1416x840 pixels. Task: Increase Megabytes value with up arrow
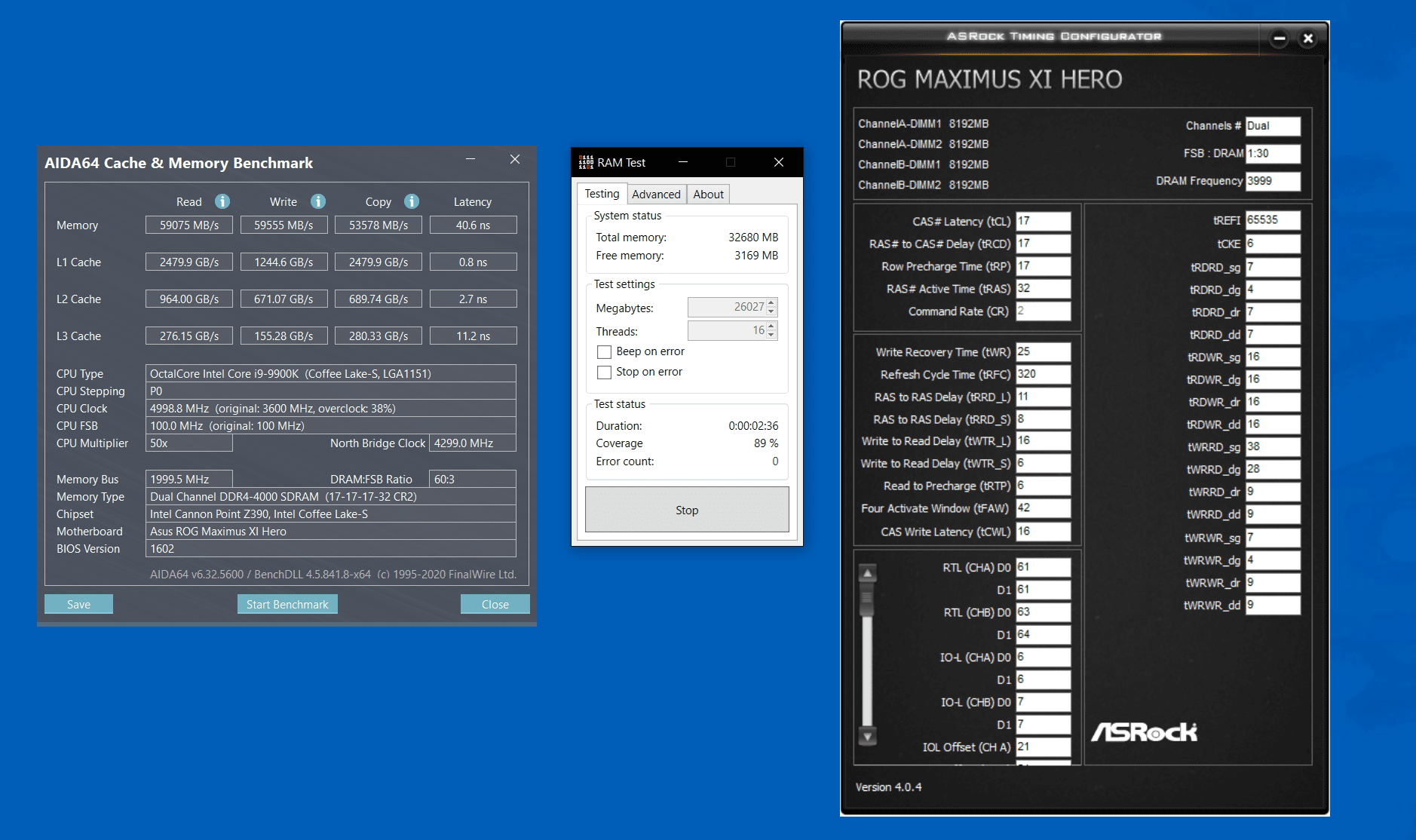[771, 303]
